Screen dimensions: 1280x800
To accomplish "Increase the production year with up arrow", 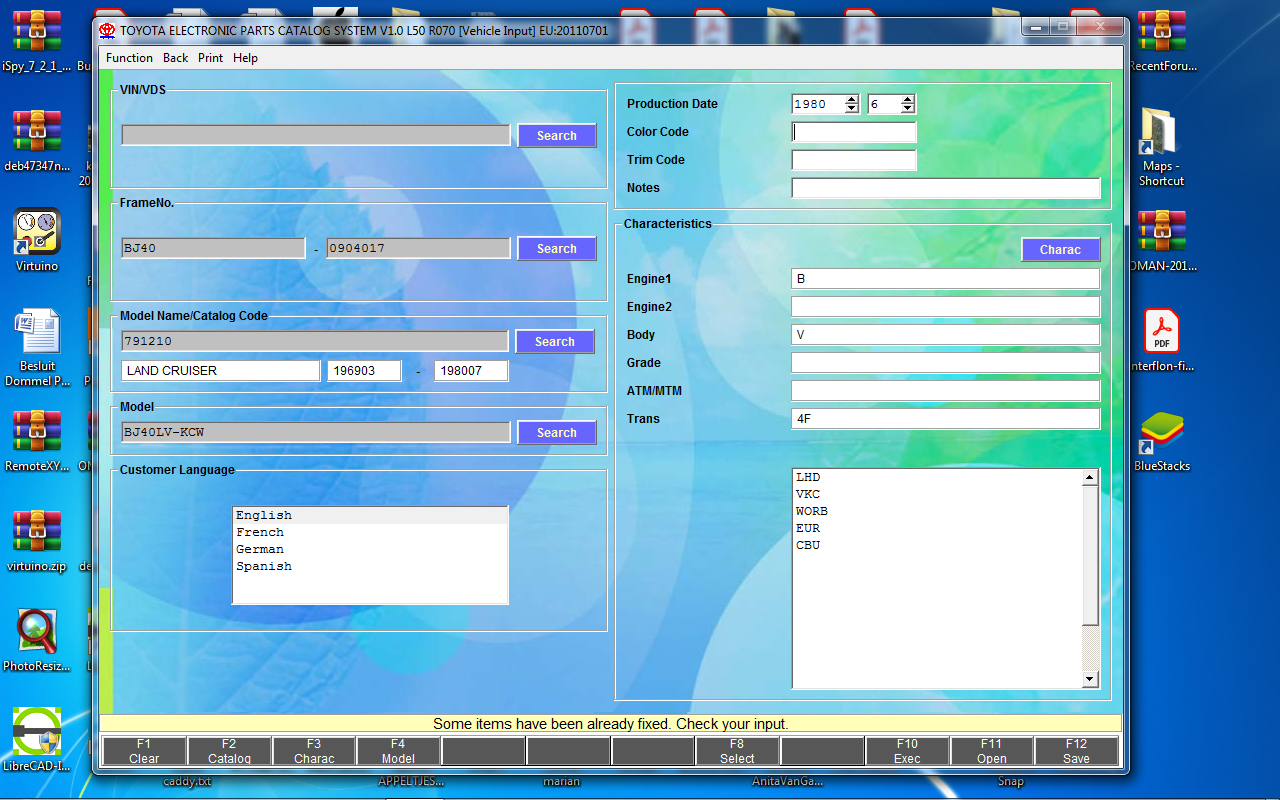I will pyautogui.click(x=851, y=99).
